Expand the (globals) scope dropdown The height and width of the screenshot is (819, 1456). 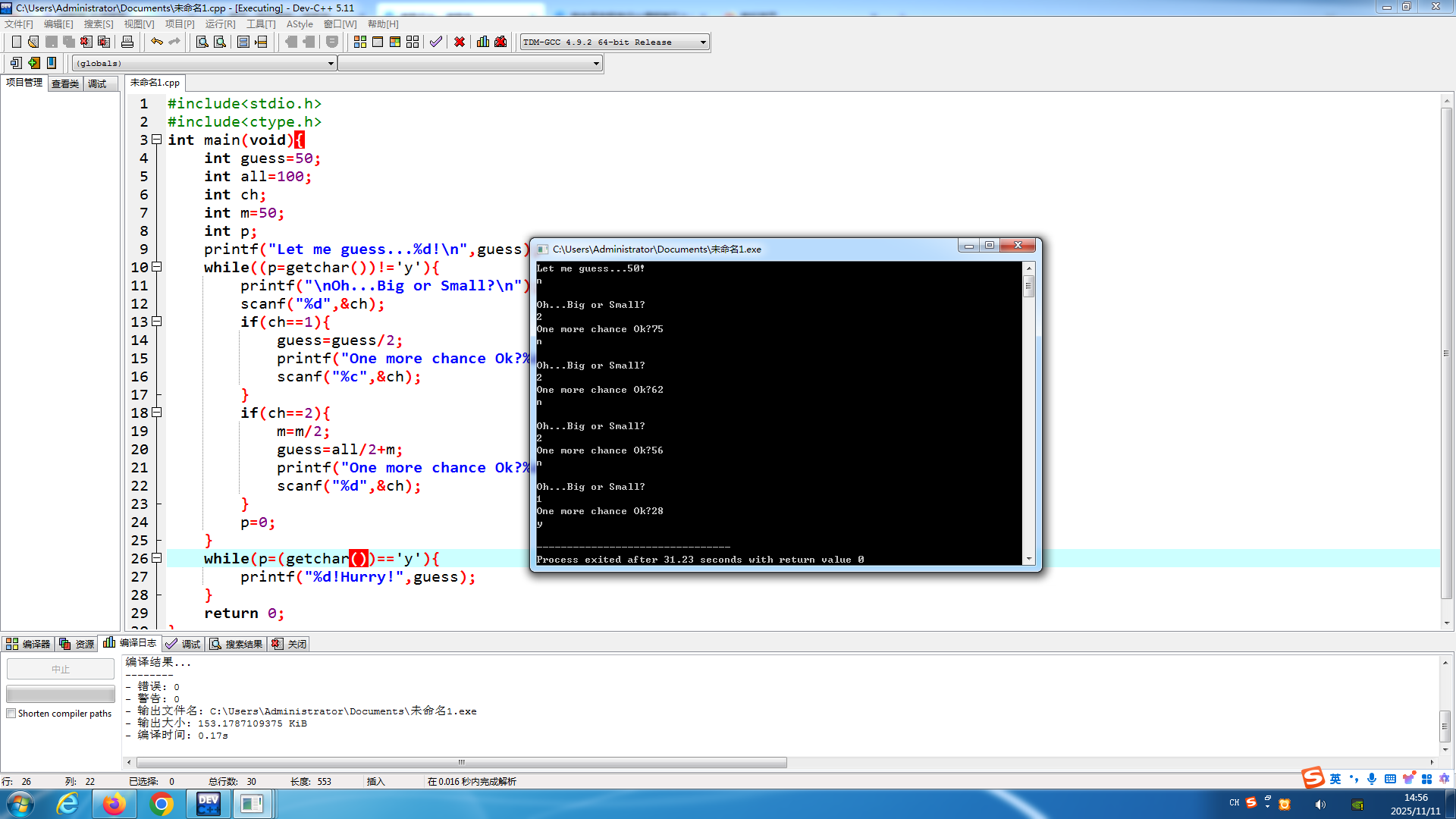coord(331,64)
